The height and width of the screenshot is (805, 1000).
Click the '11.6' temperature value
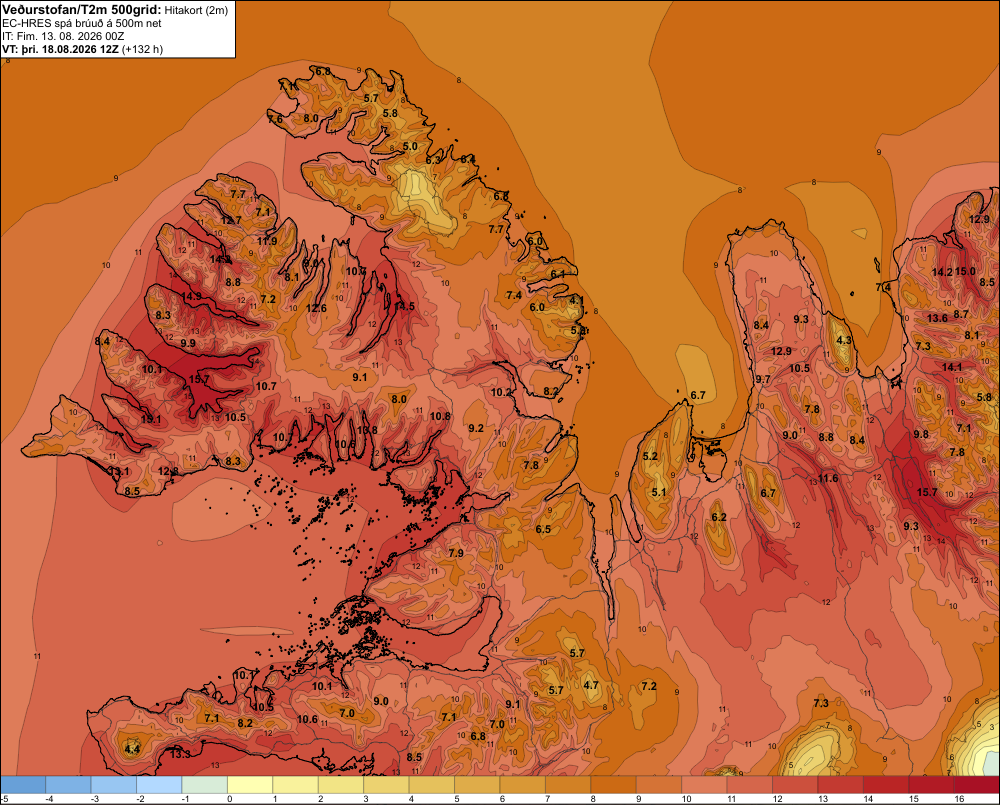pos(828,478)
